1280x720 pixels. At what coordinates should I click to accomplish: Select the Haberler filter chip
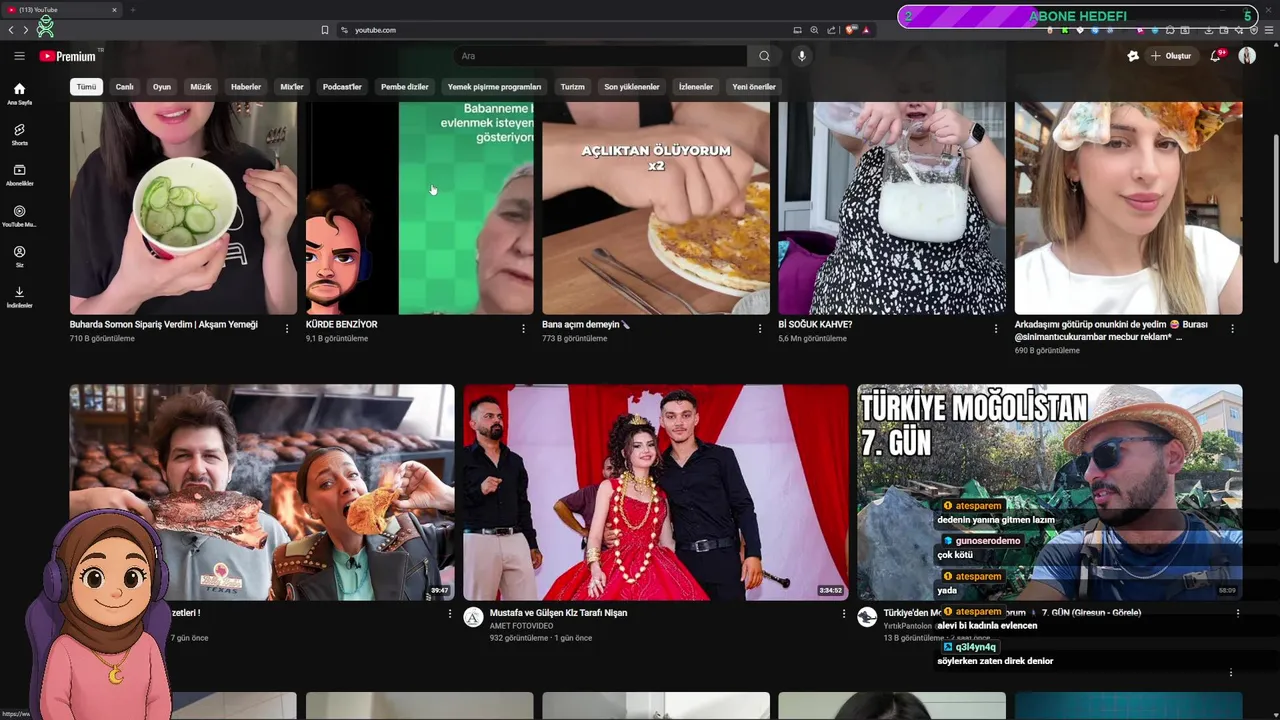pyautogui.click(x=246, y=87)
